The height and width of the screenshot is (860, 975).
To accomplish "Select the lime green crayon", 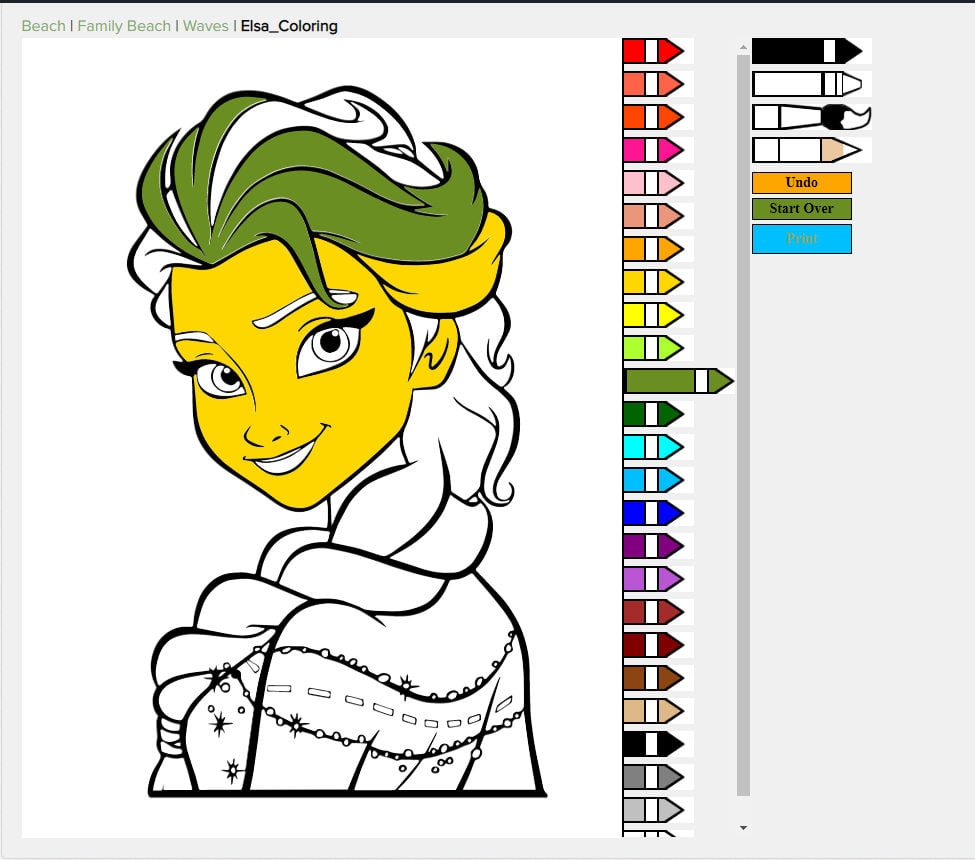I will coord(654,348).
